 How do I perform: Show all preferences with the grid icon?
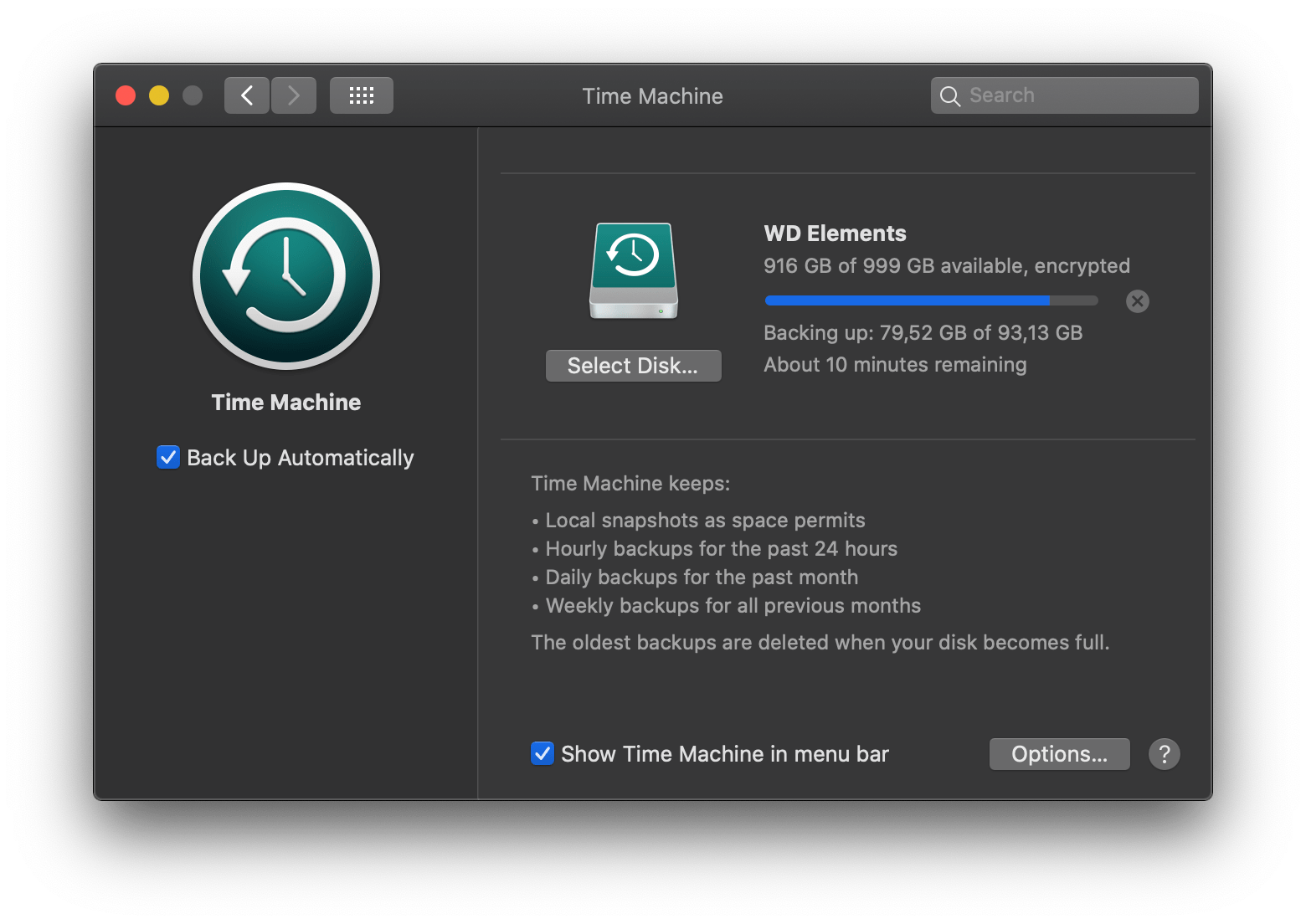click(x=362, y=95)
